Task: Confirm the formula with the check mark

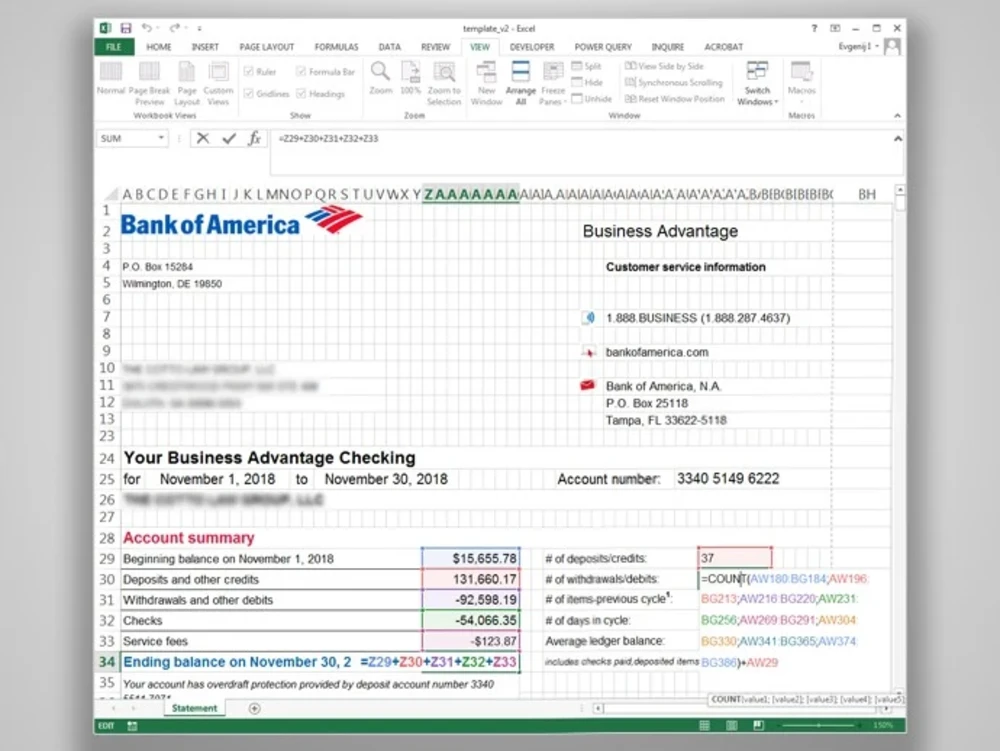Action: 229,138
